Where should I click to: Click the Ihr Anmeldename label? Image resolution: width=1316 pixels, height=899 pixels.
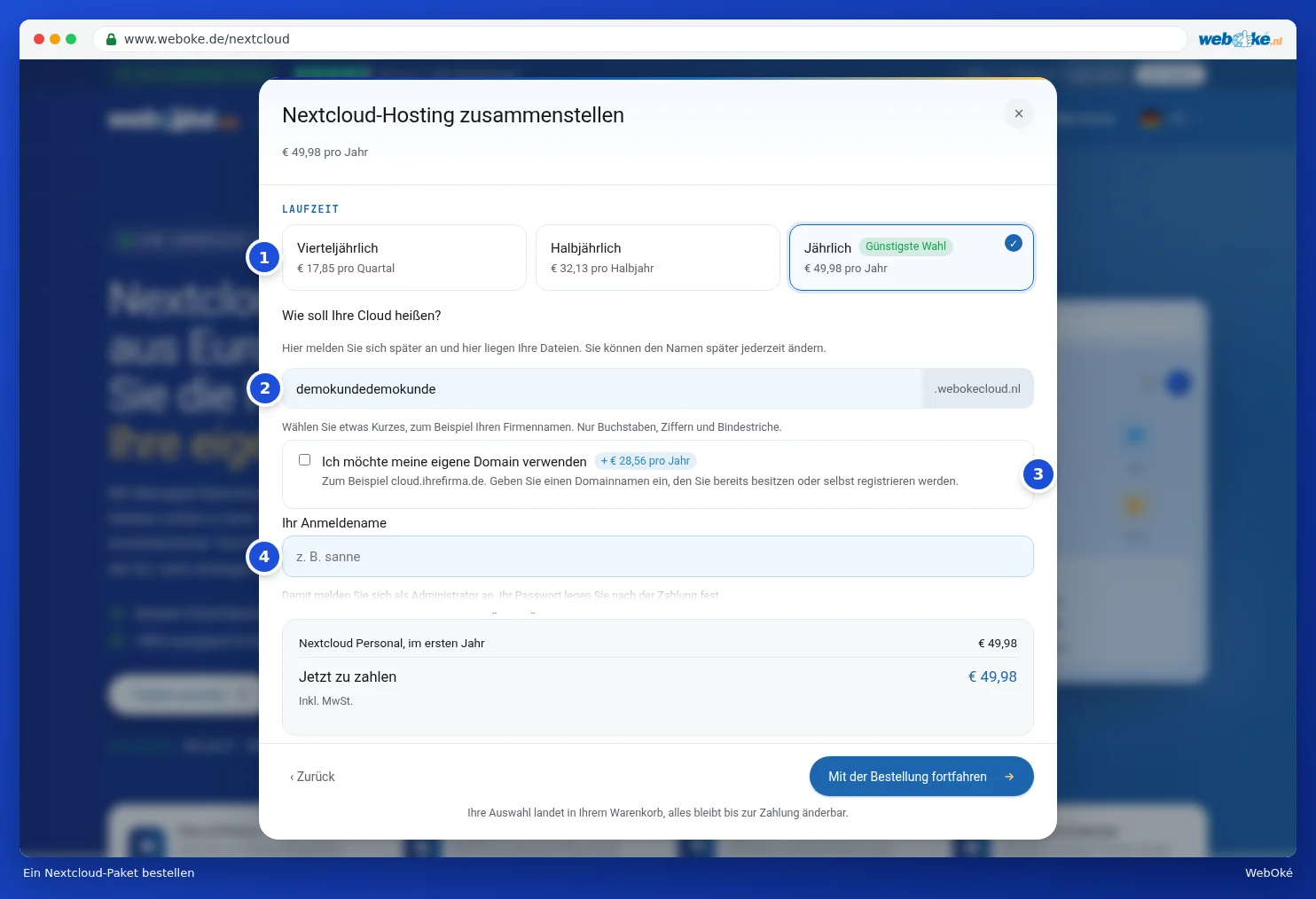pos(334,523)
